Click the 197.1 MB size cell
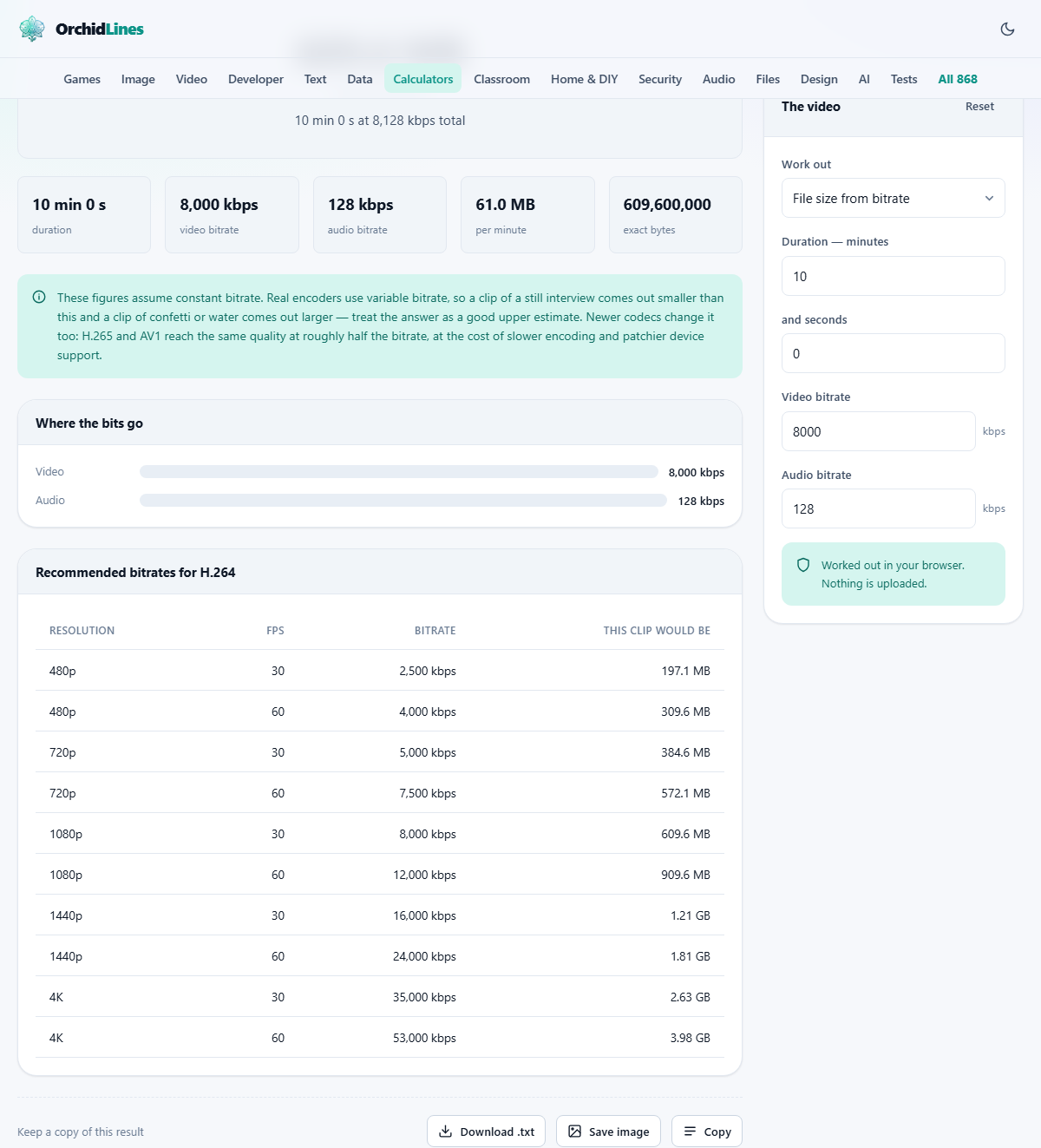 pos(685,671)
